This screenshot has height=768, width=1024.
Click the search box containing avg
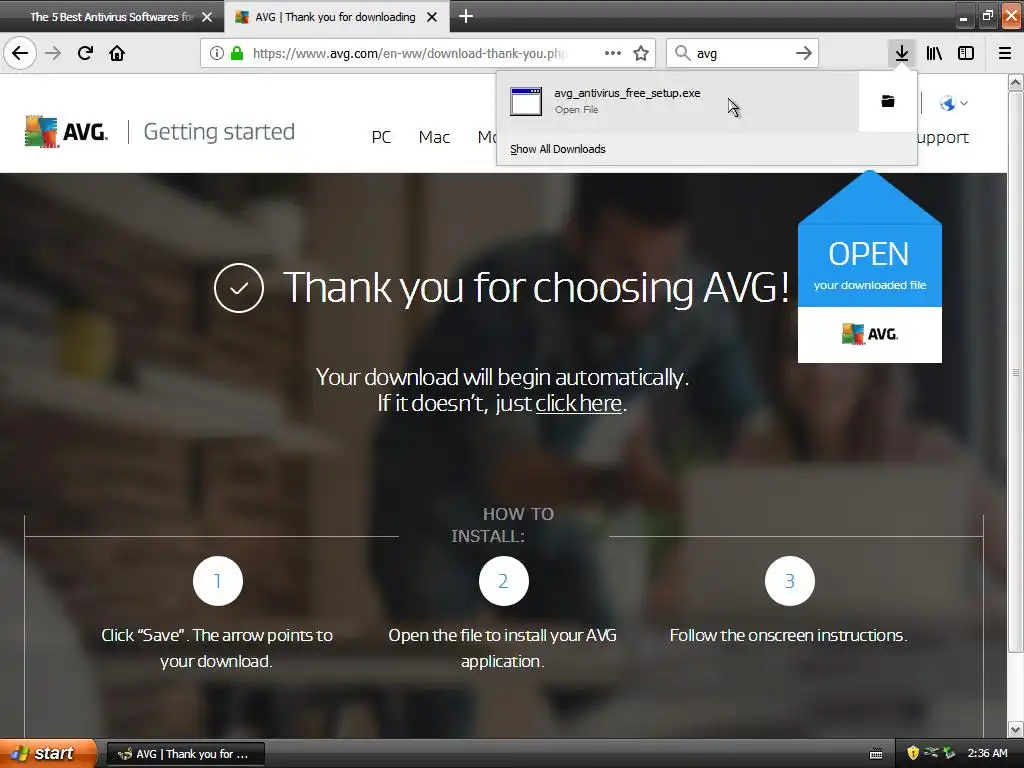tap(743, 53)
